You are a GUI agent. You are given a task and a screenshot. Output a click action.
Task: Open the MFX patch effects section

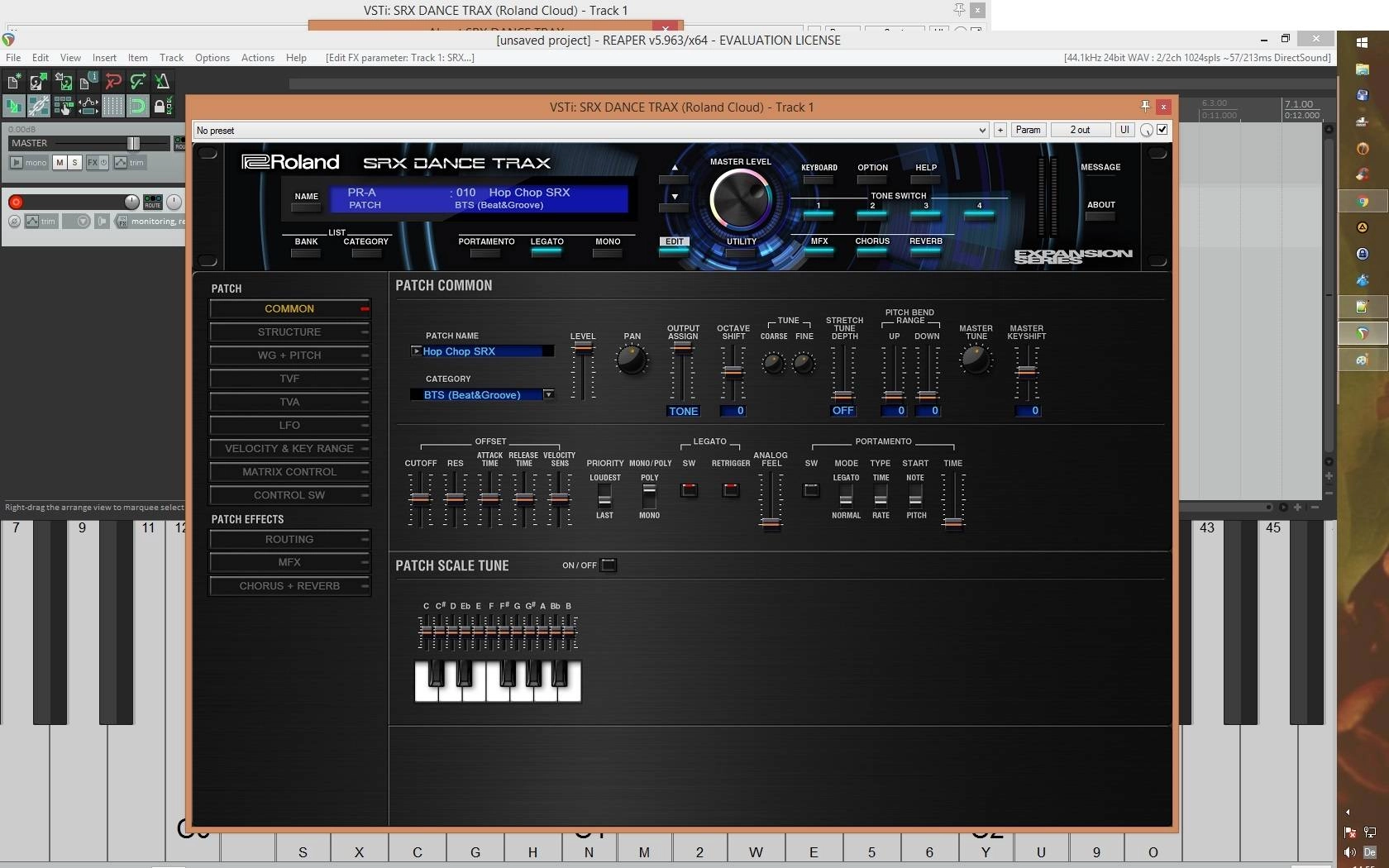[289, 562]
